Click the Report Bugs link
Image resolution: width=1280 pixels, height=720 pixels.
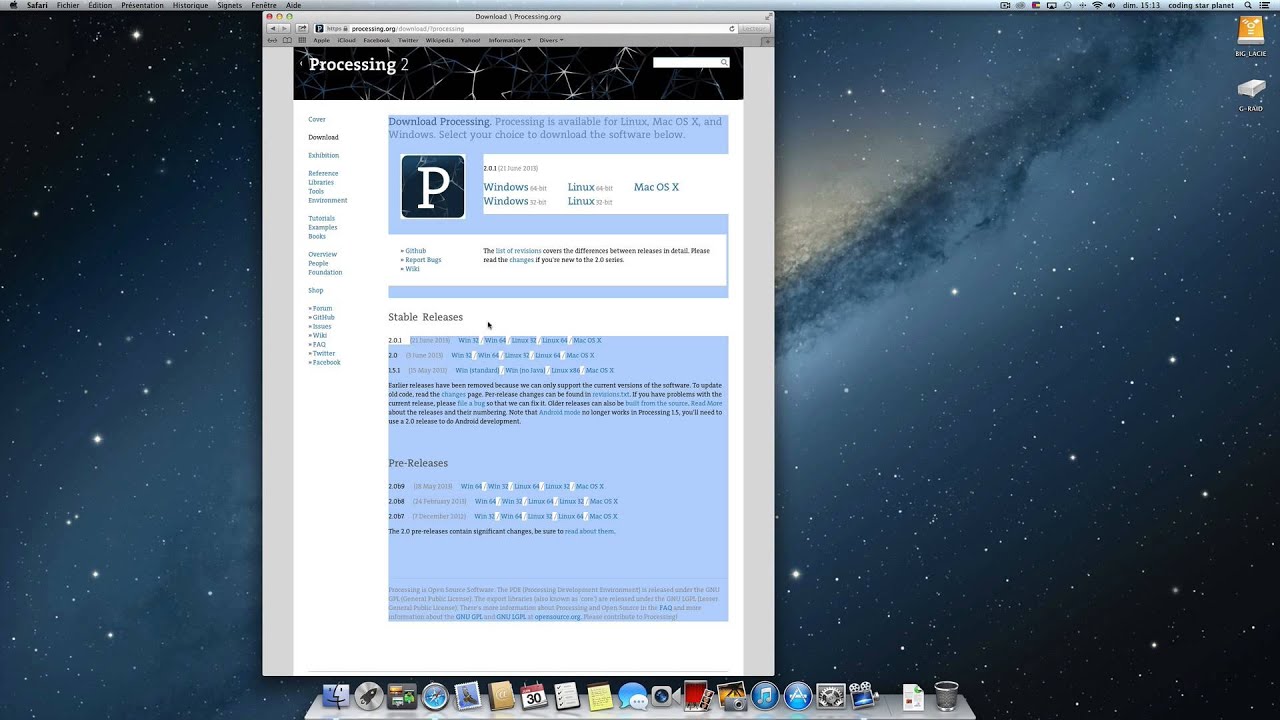[423, 260]
